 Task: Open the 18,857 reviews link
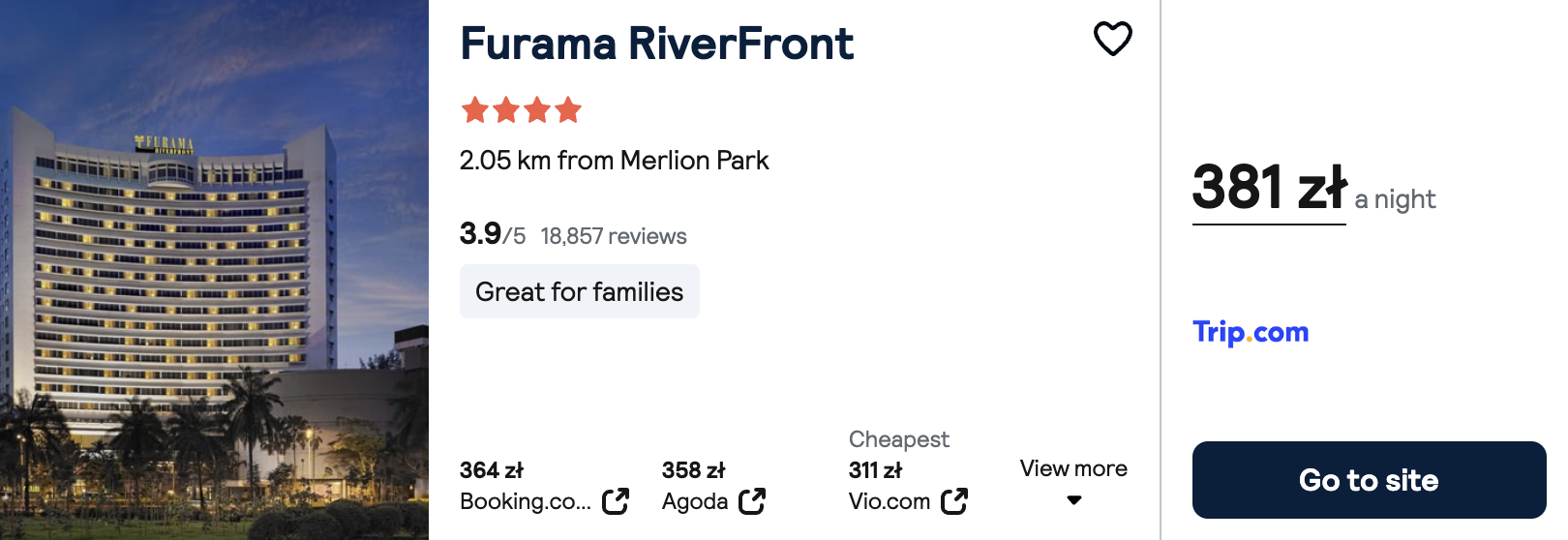tap(614, 236)
